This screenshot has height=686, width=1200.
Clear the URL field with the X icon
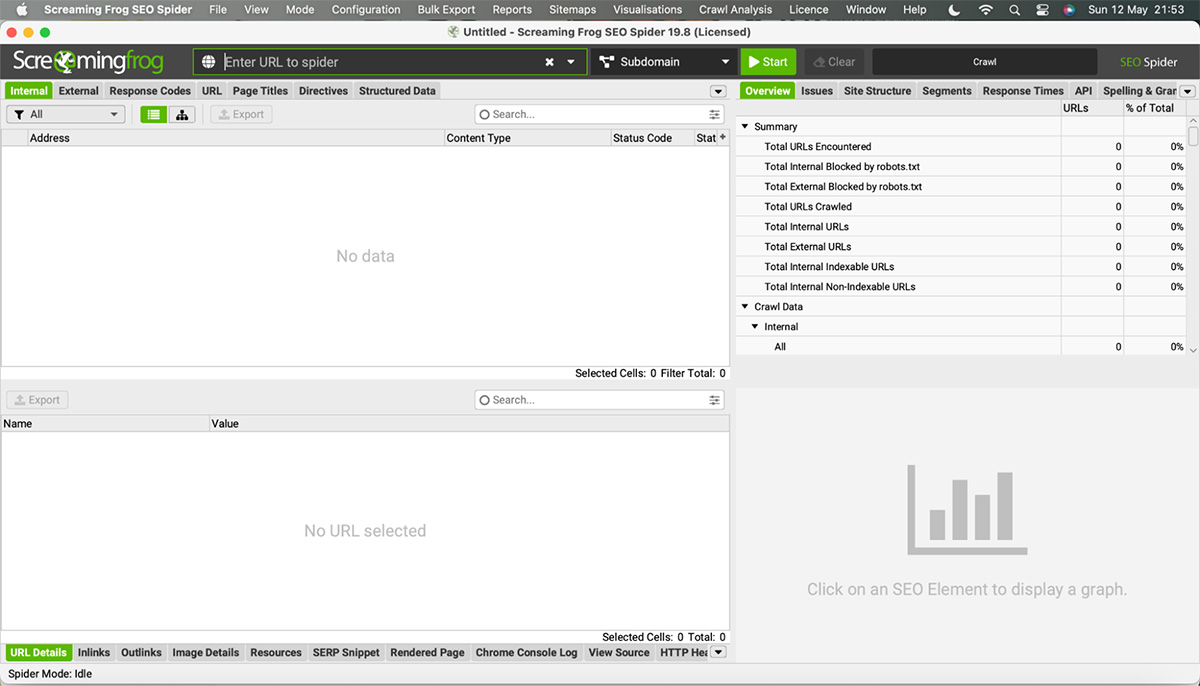[x=549, y=62]
